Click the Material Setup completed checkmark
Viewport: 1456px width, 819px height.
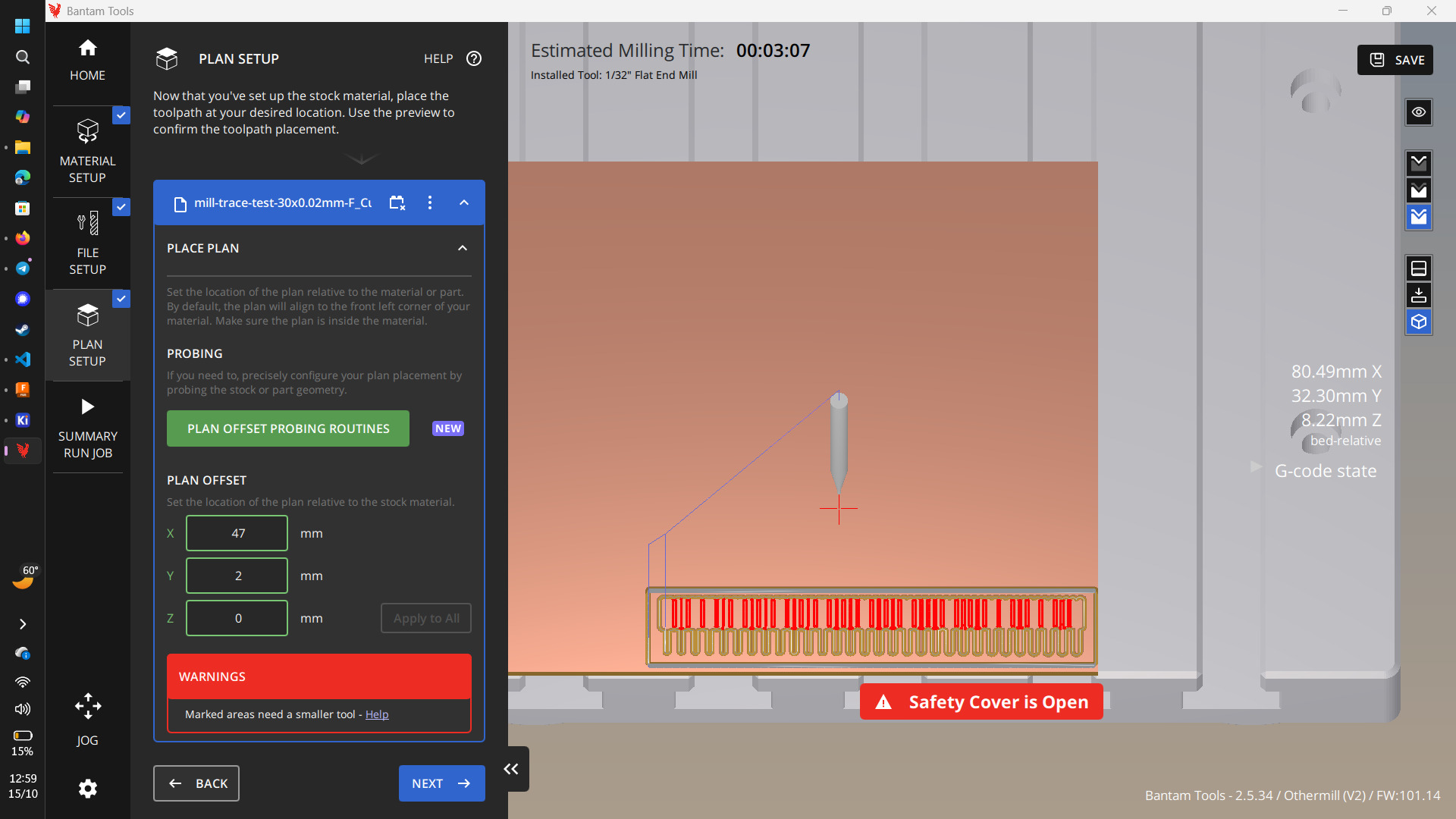(x=121, y=115)
